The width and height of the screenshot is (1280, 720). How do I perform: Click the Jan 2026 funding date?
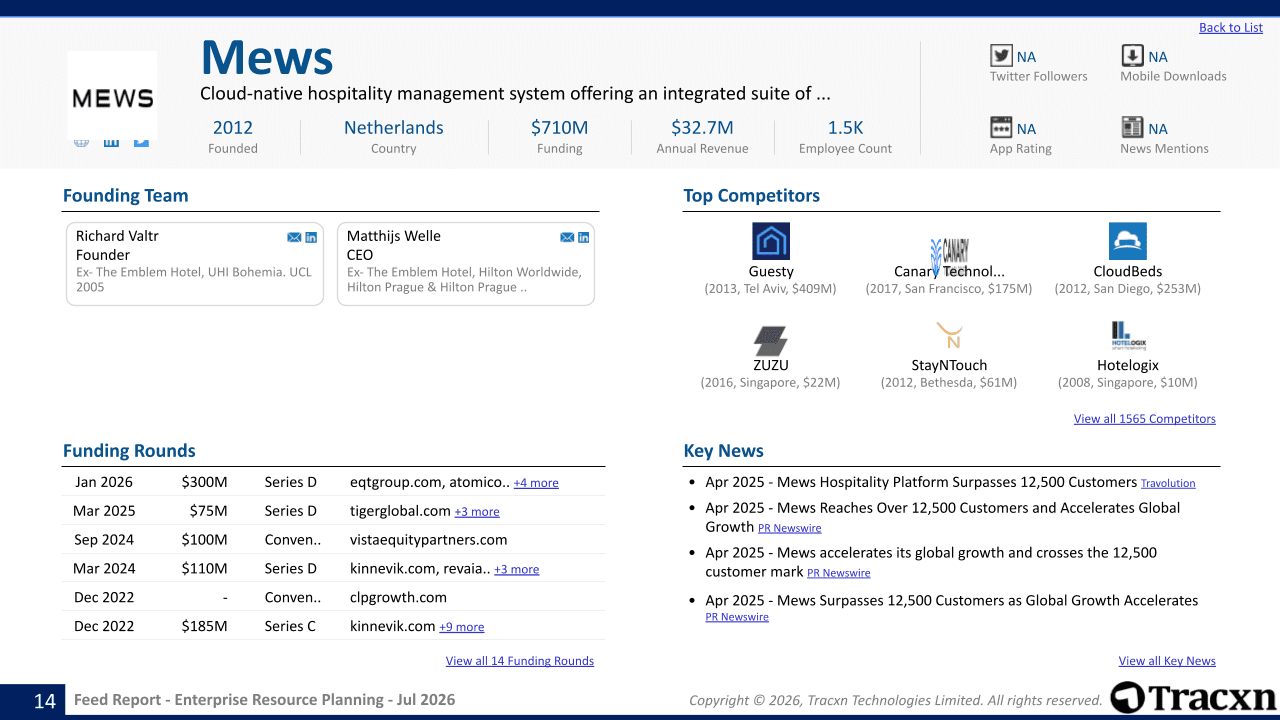[x=104, y=482]
